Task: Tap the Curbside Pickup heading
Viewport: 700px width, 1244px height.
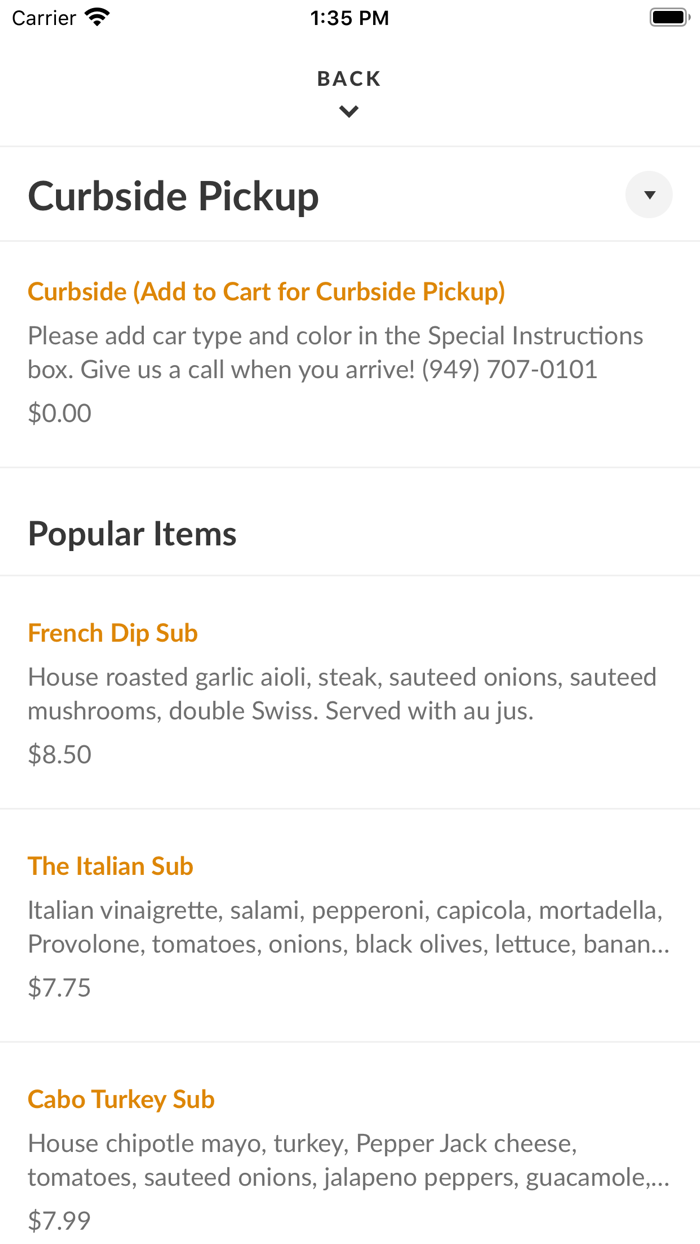Action: [x=172, y=195]
